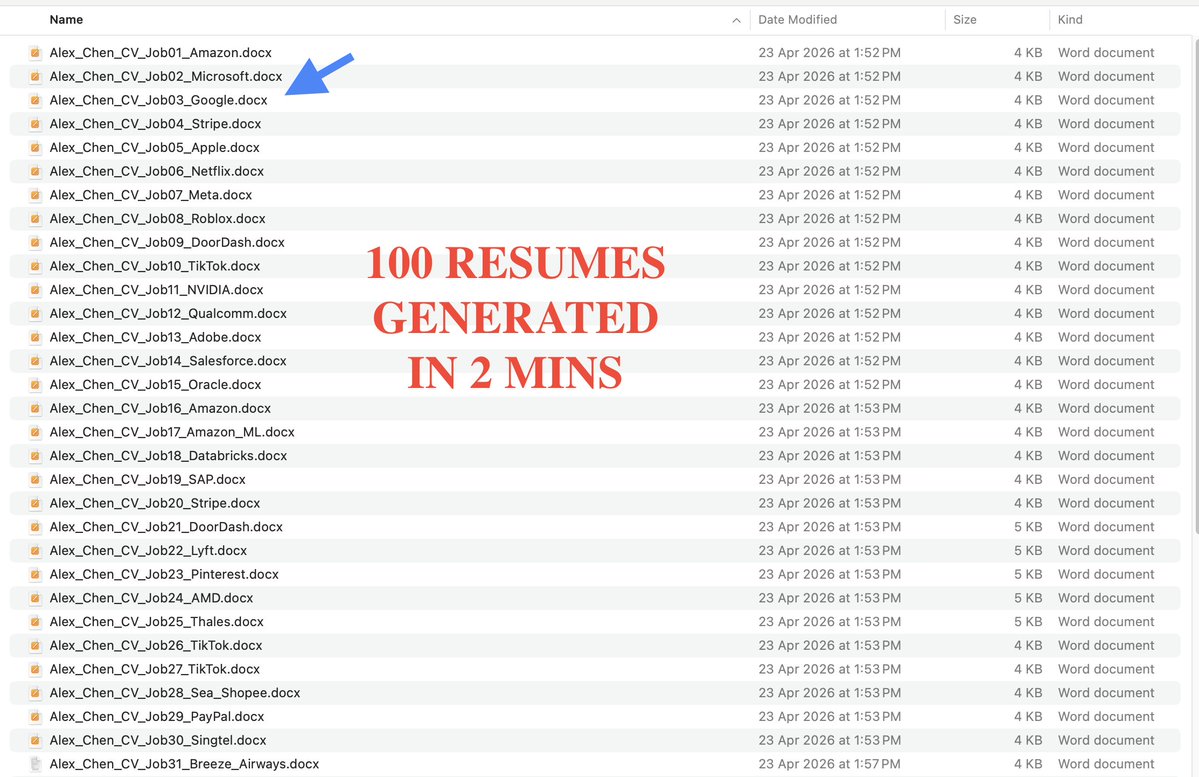Image resolution: width=1199 pixels, height=777 pixels.
Task: Click the Job08_Roblox document icon
Action: (x=35, y=219)
